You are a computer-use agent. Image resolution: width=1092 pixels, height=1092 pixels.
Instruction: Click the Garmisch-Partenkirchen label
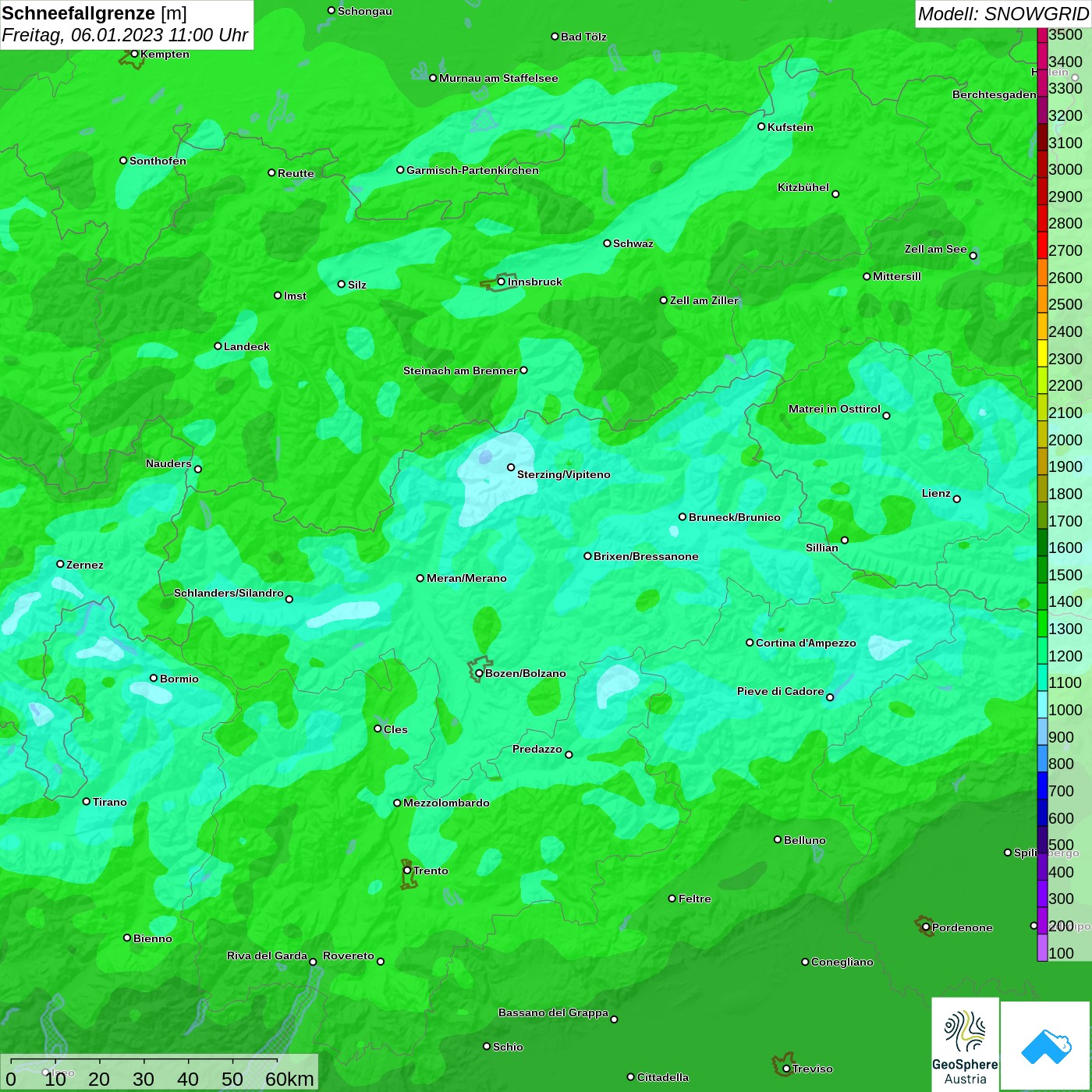(473, 170)
